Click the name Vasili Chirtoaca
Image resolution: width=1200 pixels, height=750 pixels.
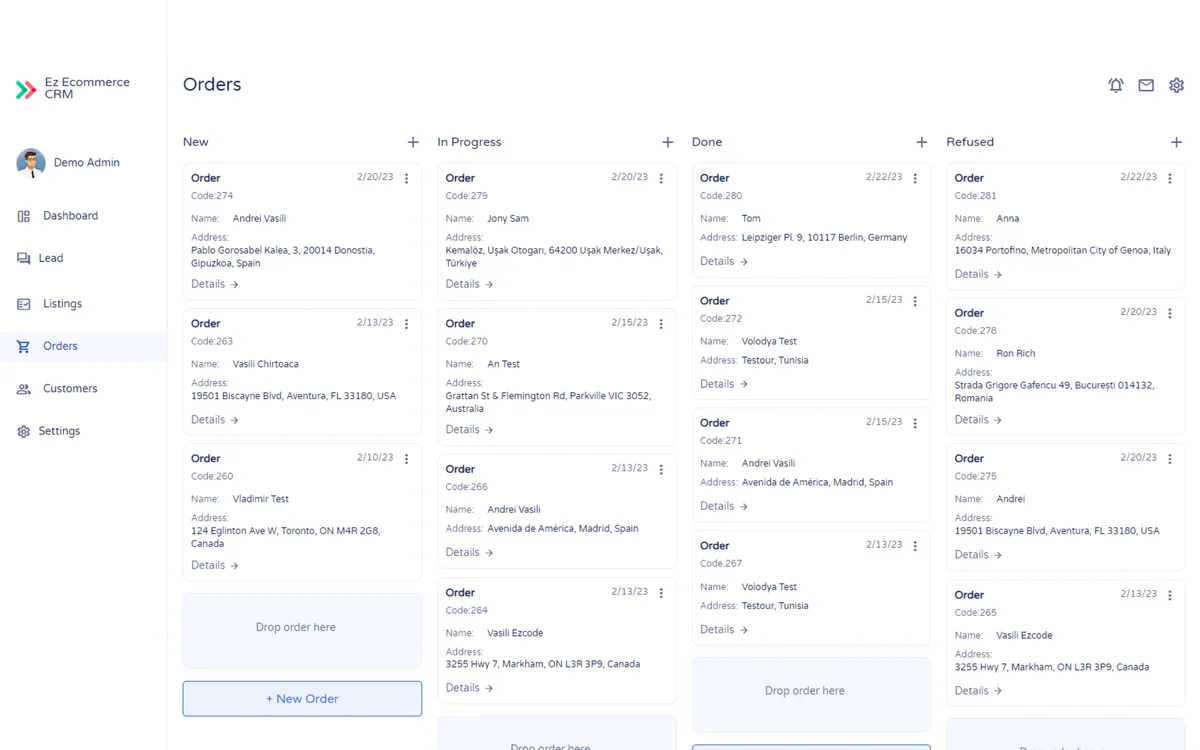(x=266, y=365)
